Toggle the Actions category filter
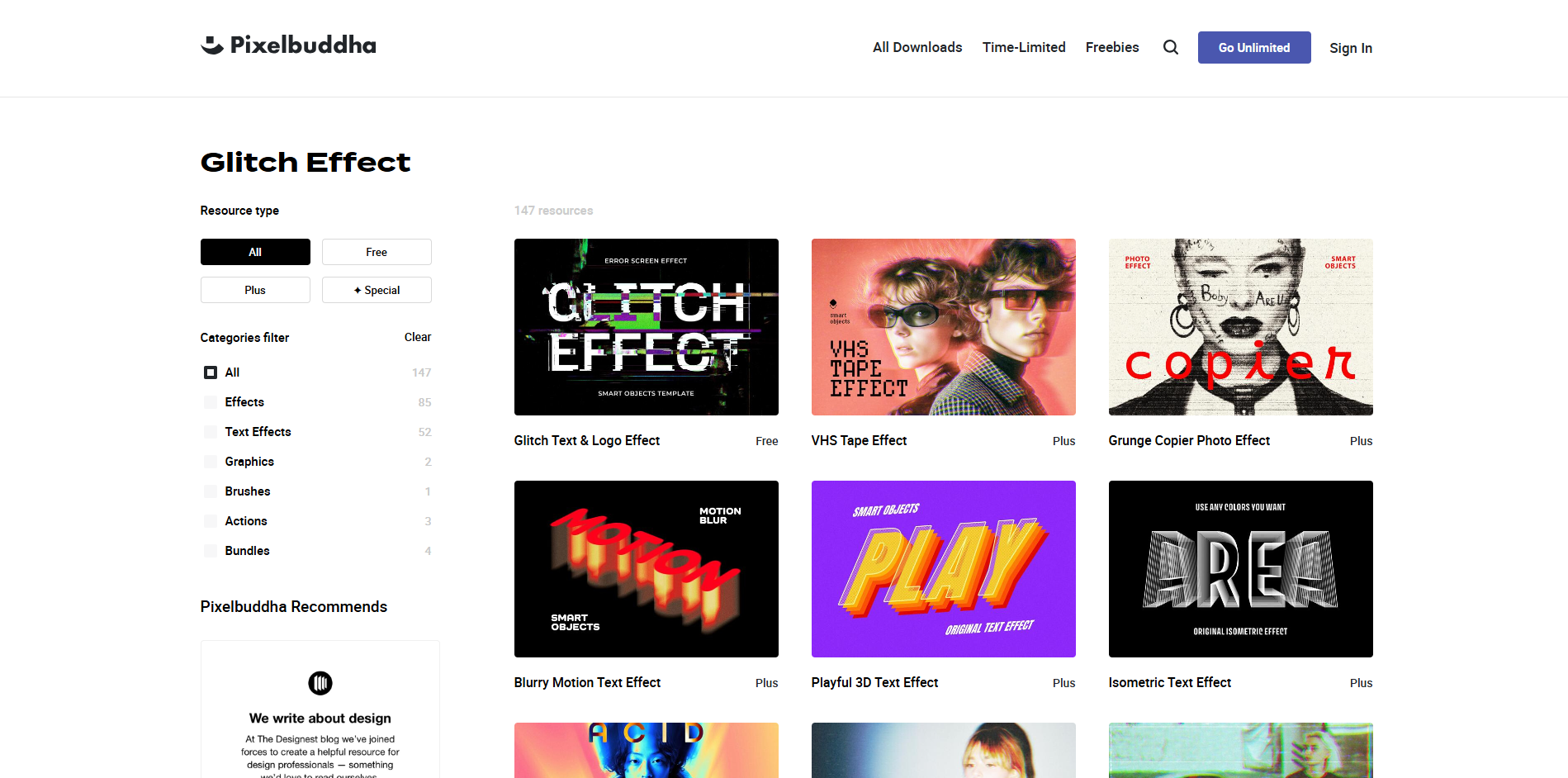 pyautogui.click(x=210, y=521)
